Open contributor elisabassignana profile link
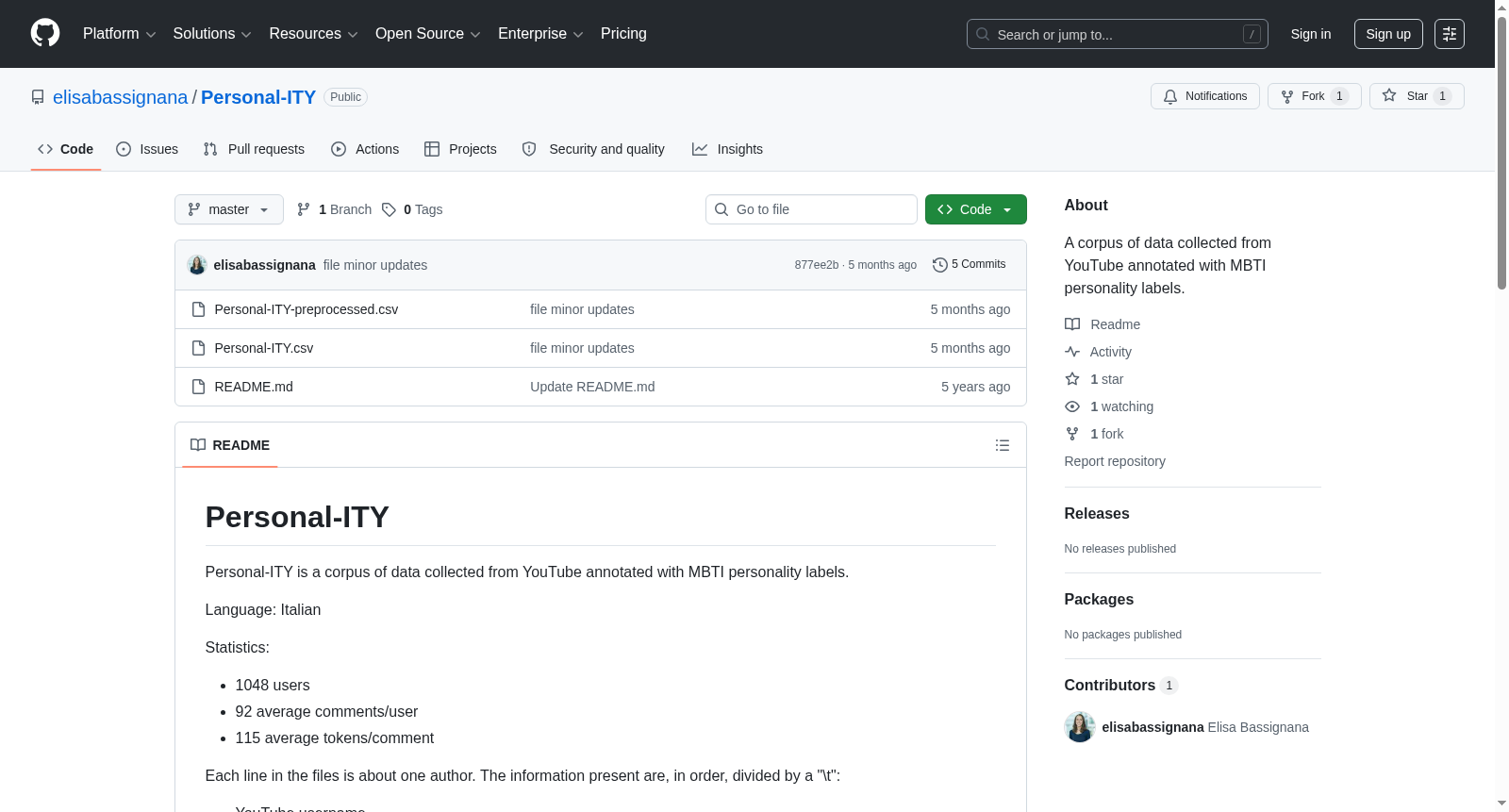 (1153, 727)
